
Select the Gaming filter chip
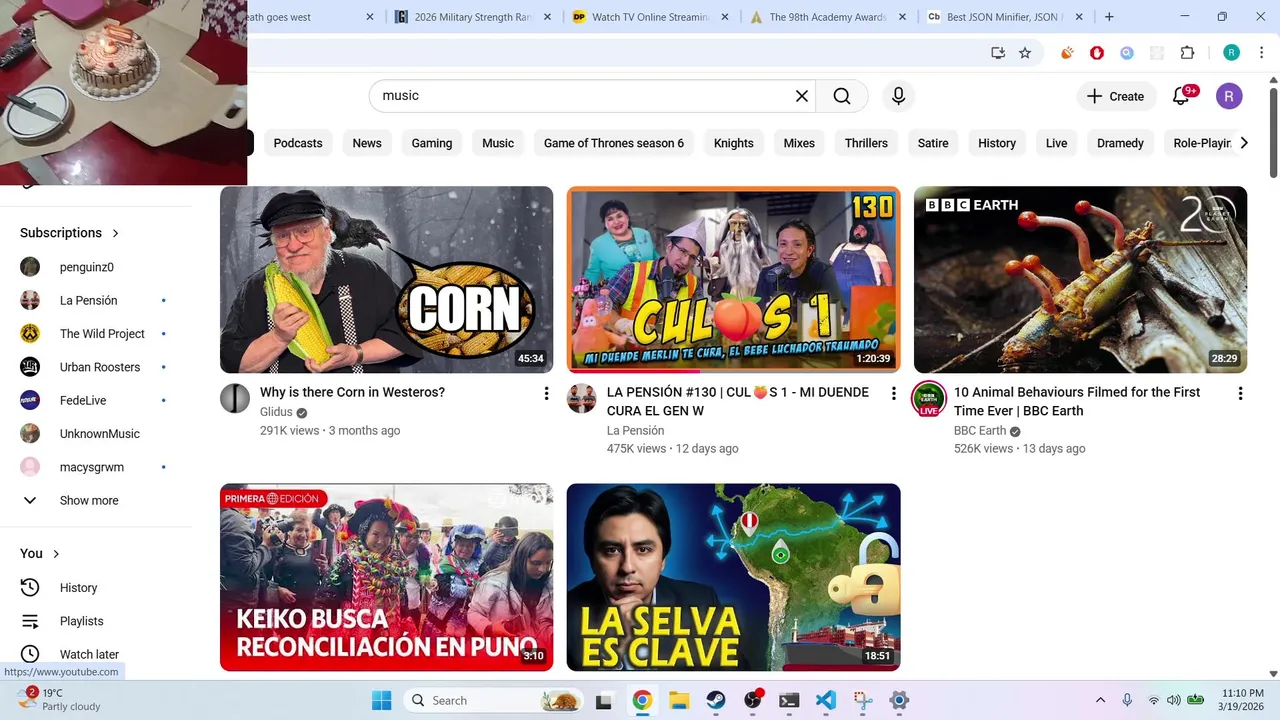click(432, 143)
